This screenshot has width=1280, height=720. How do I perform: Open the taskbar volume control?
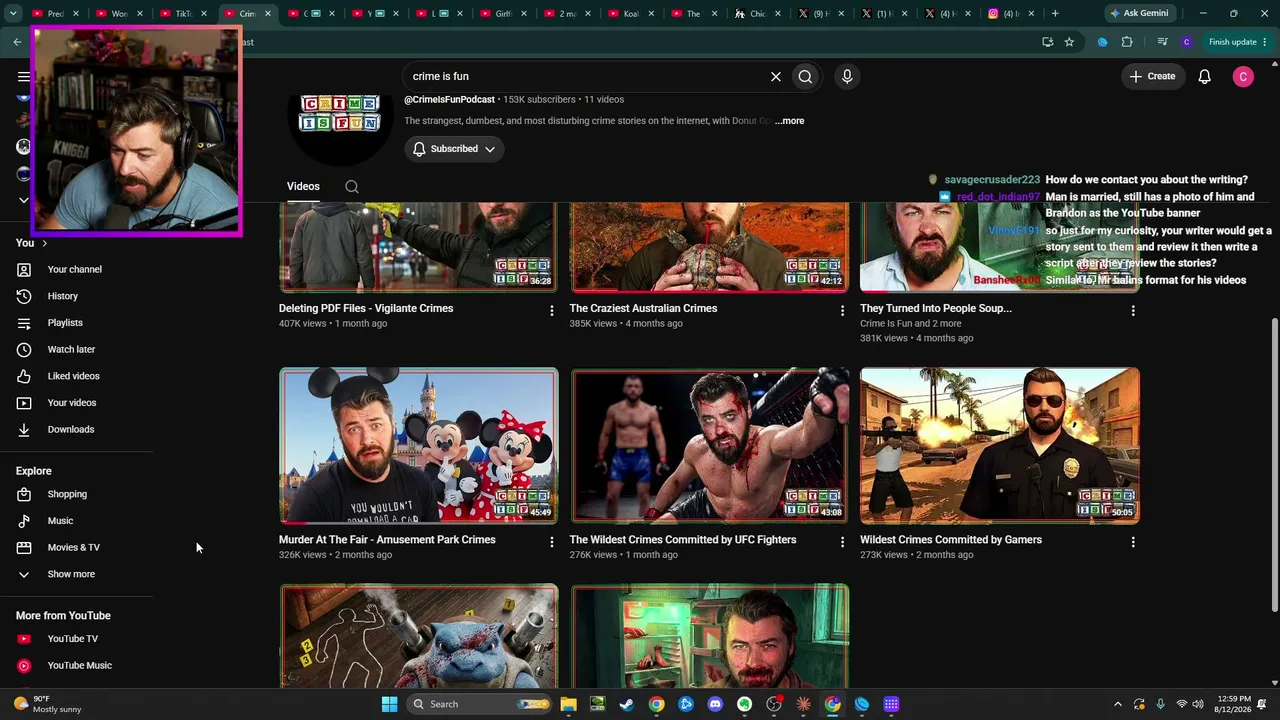(1198, 704)
